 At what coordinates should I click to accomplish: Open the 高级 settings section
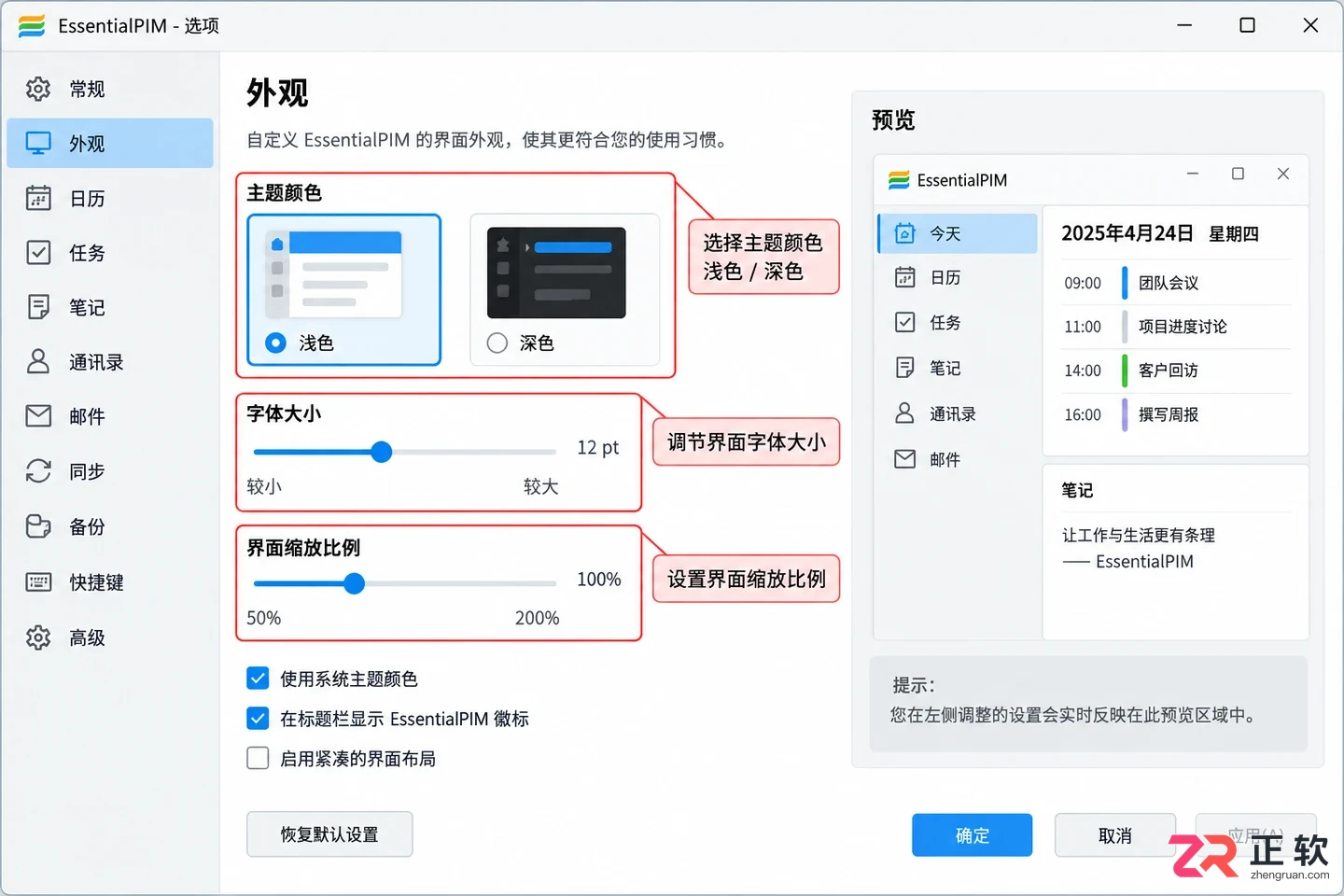pyautogui.click(x=110, y=637)
